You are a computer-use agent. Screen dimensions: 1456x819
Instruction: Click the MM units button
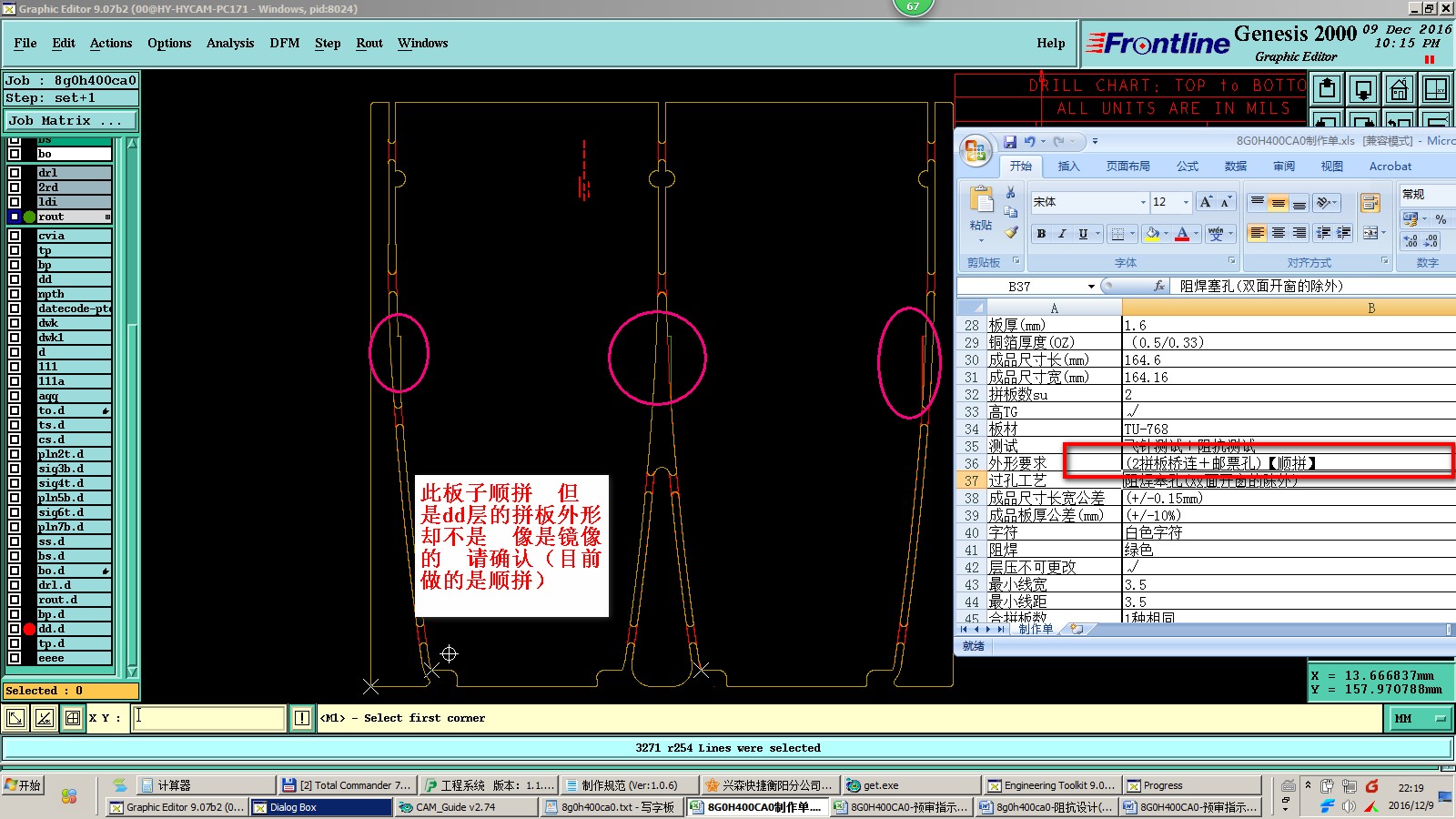1419,718
